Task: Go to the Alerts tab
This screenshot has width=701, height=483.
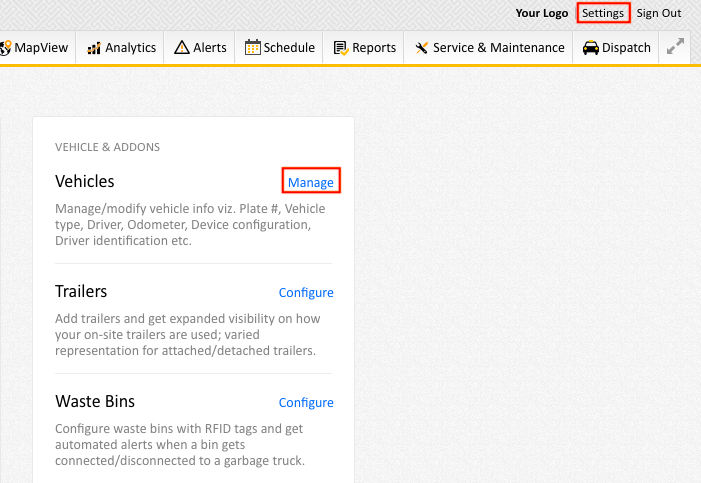Action: point(199,47)
